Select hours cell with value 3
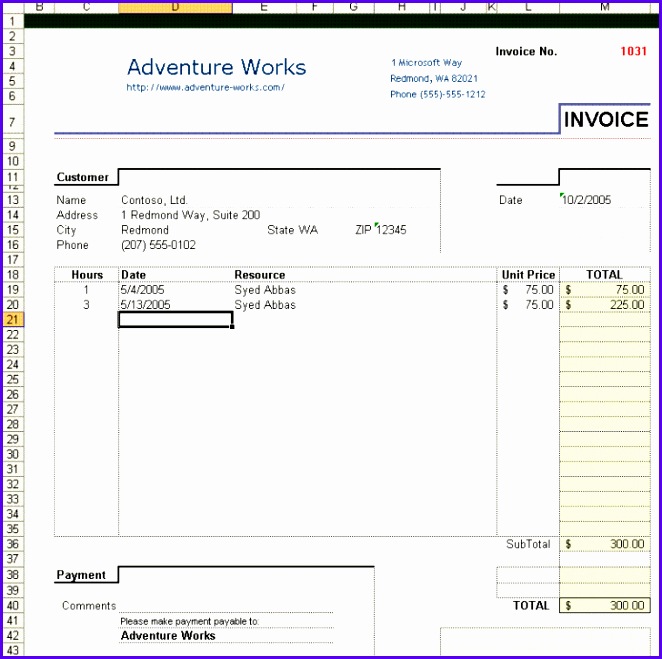 (86, 305)
